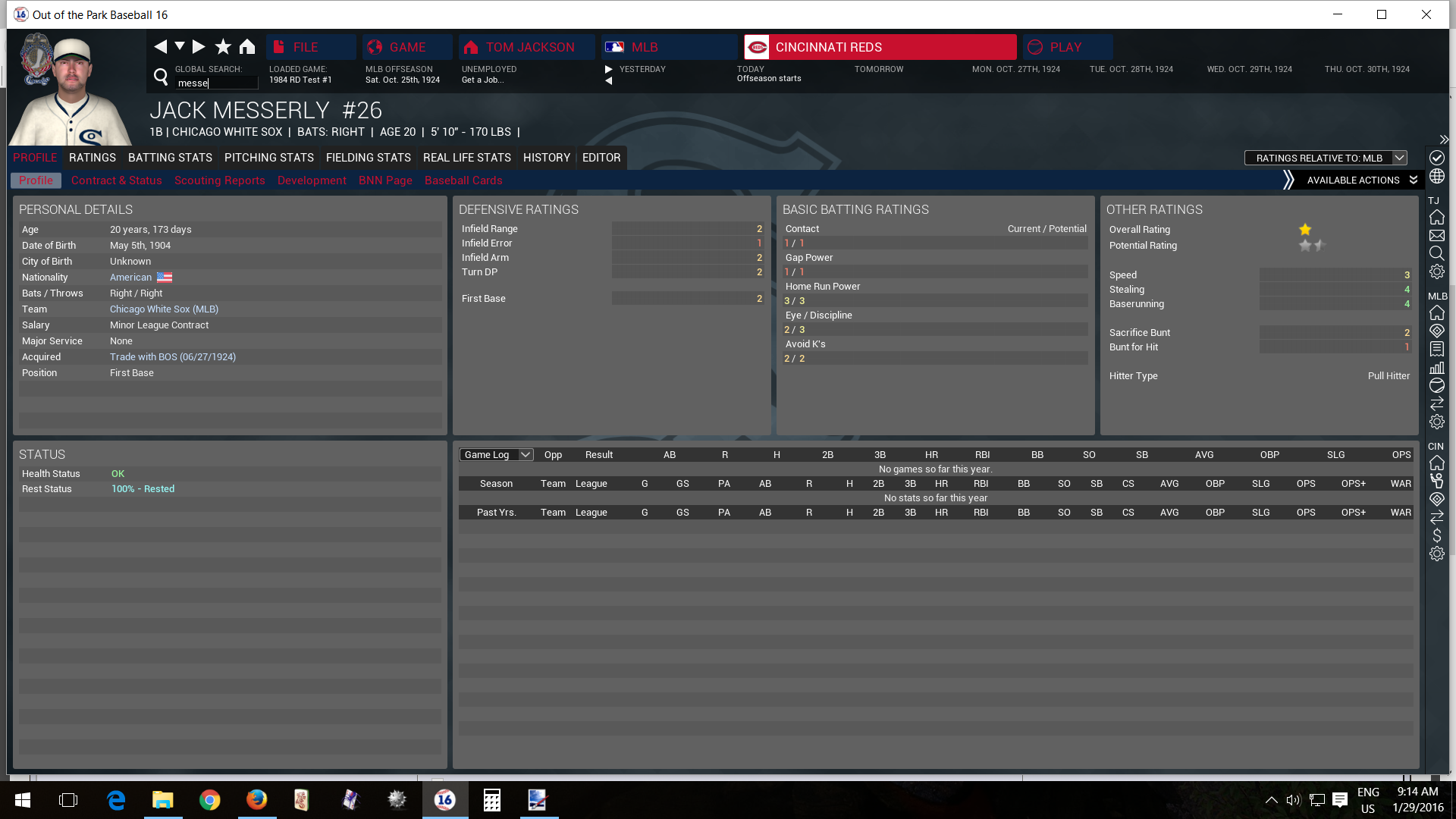This screenshot has width=1456, height=819.
Task: Click the TJ search magnifier icon in sidebar
Action: 1437,253
